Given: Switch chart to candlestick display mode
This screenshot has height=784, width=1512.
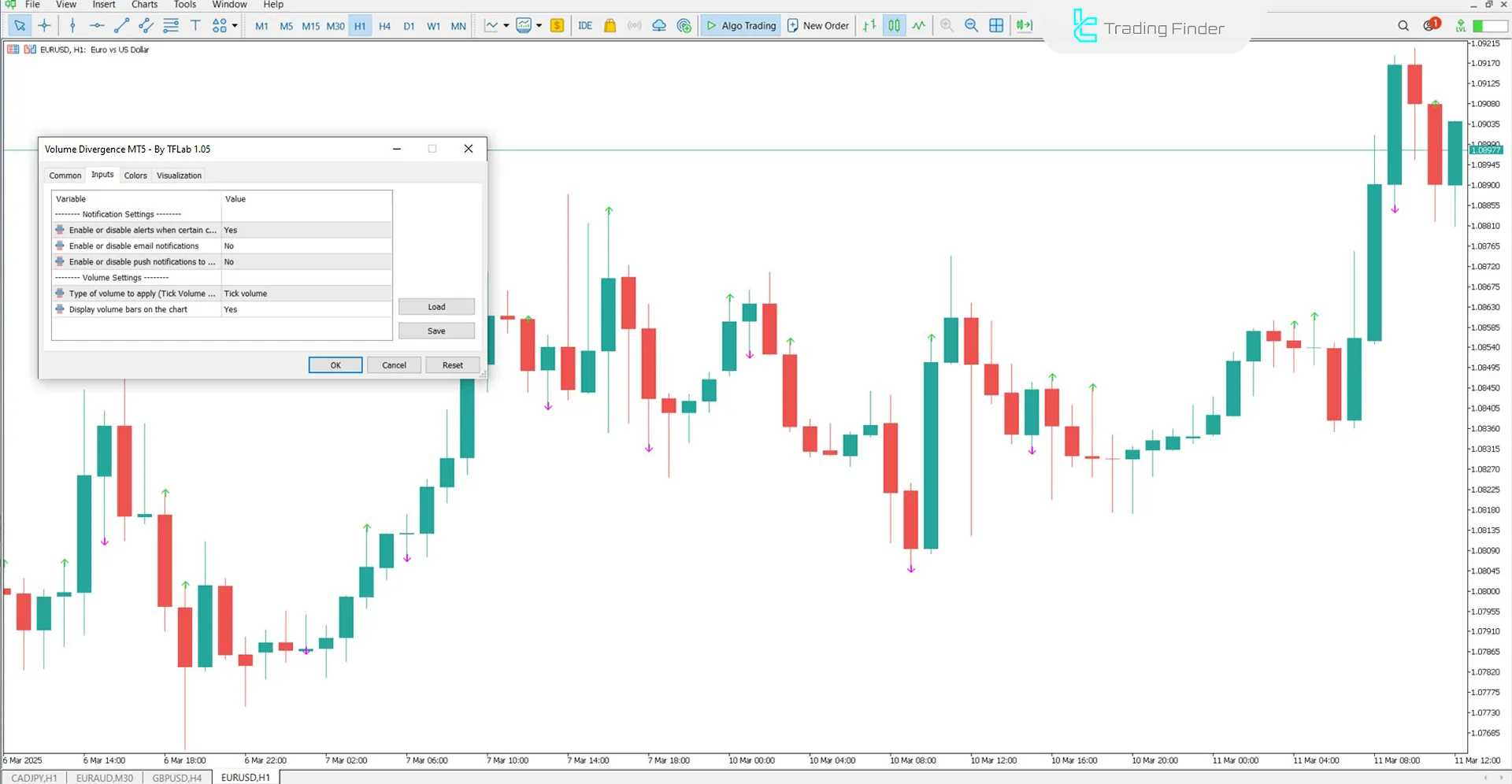Looking at the screenshot, I should [x=894, y=25].
